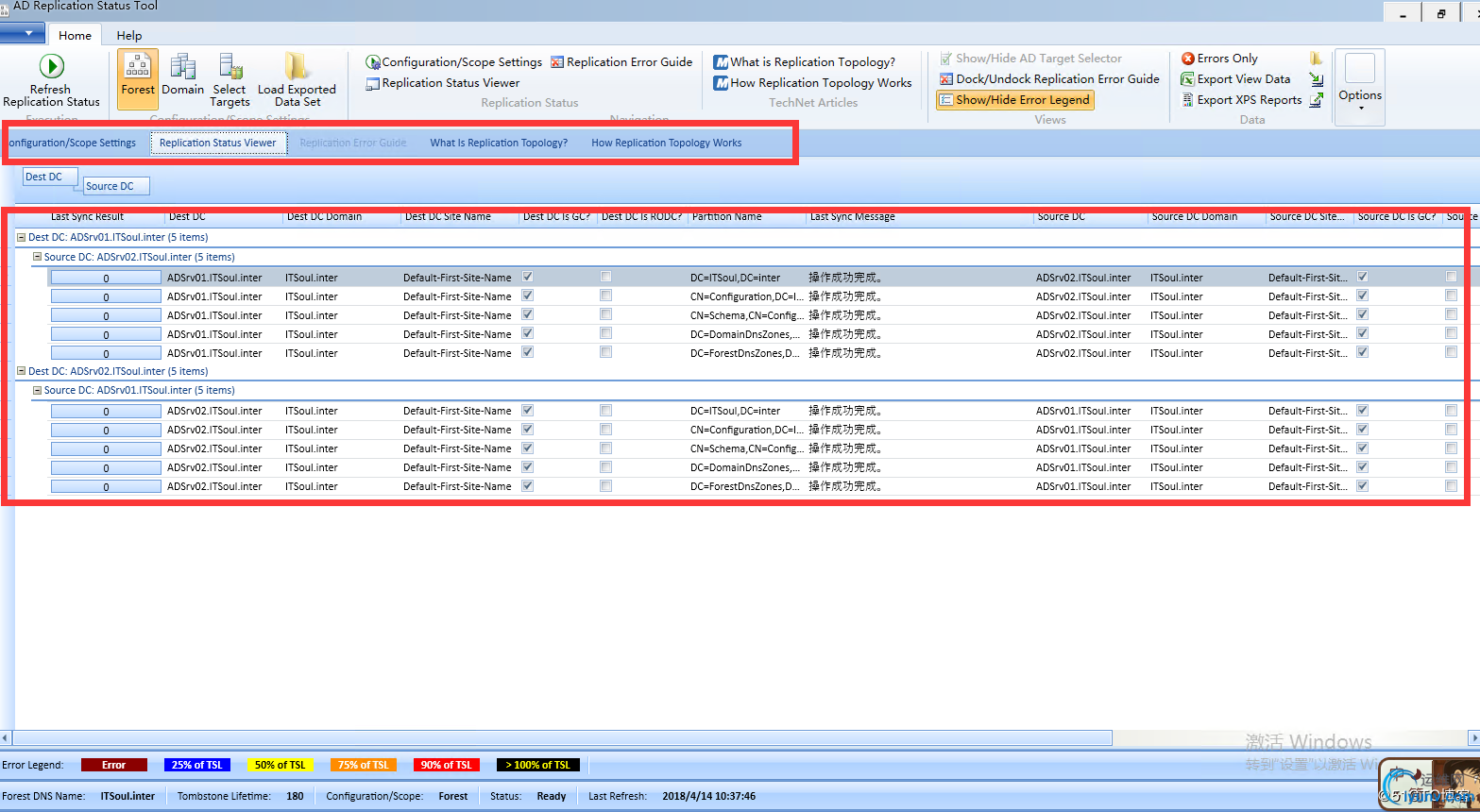
Task: Select Replication Status Viewer document tab
Action: pyautogui.click(x=218, y=144)
